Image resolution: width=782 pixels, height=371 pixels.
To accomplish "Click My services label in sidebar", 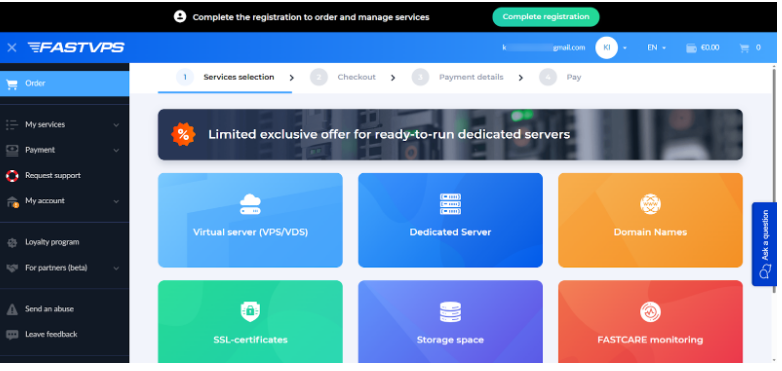I will pos(45,125).
